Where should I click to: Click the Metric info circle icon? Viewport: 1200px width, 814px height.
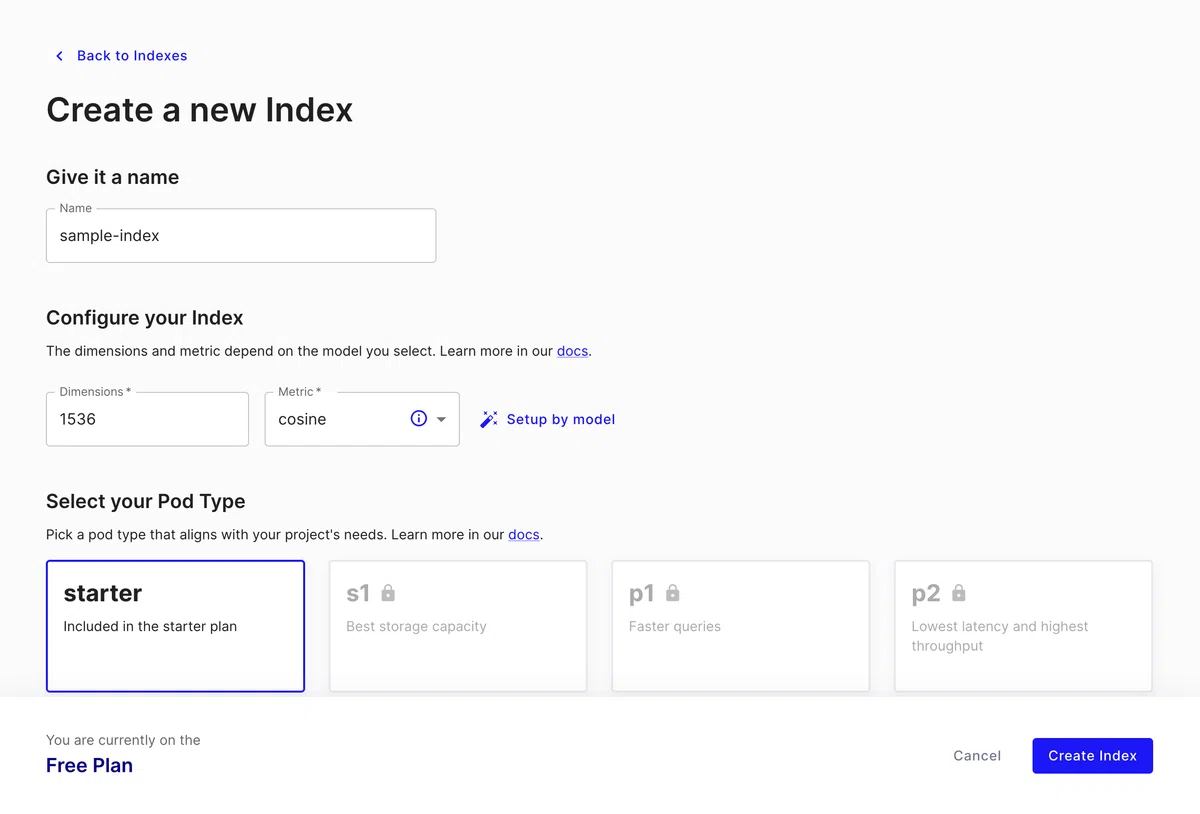419,419
